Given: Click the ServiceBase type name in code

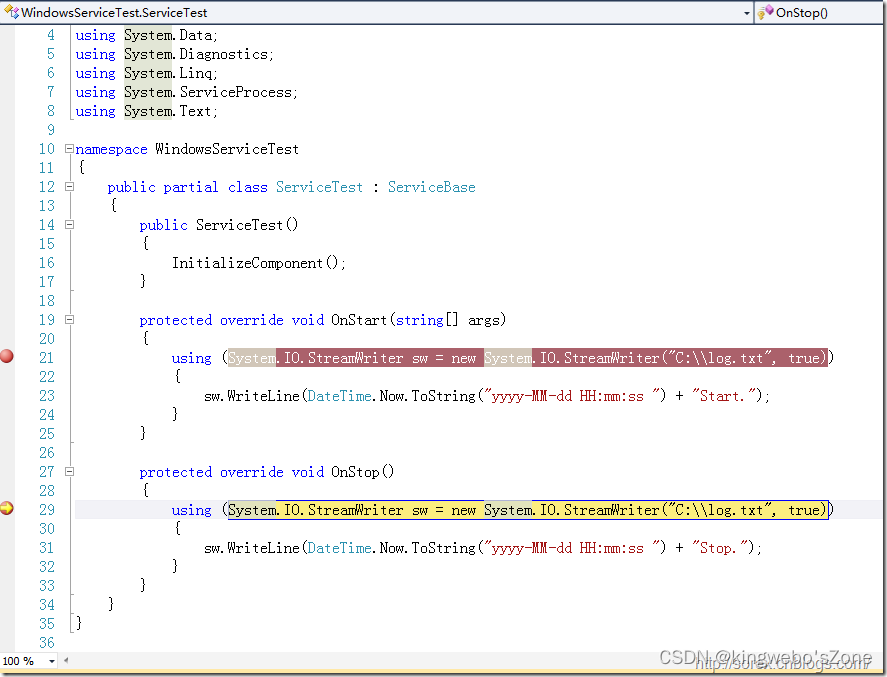Looking at the screenshot, I should (x=433, y=186).
